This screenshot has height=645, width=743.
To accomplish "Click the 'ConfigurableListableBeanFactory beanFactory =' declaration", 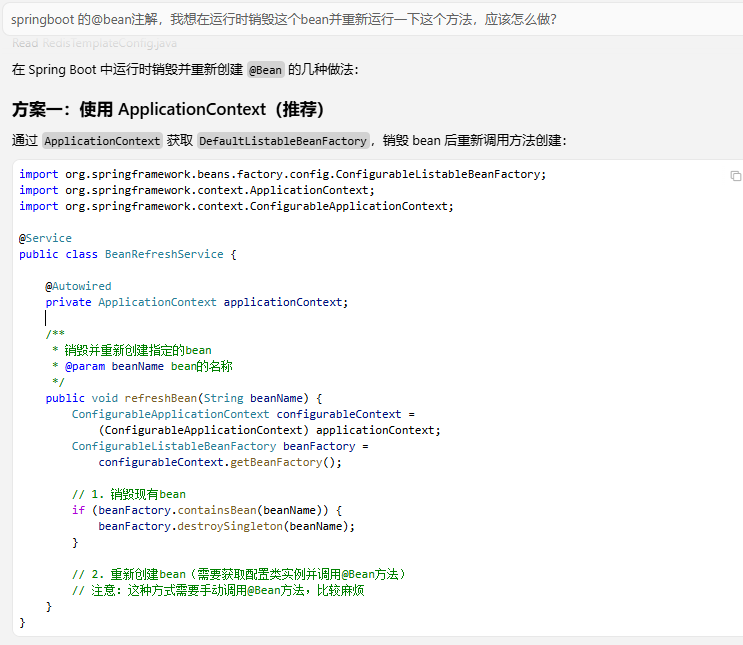I will 220,446.
